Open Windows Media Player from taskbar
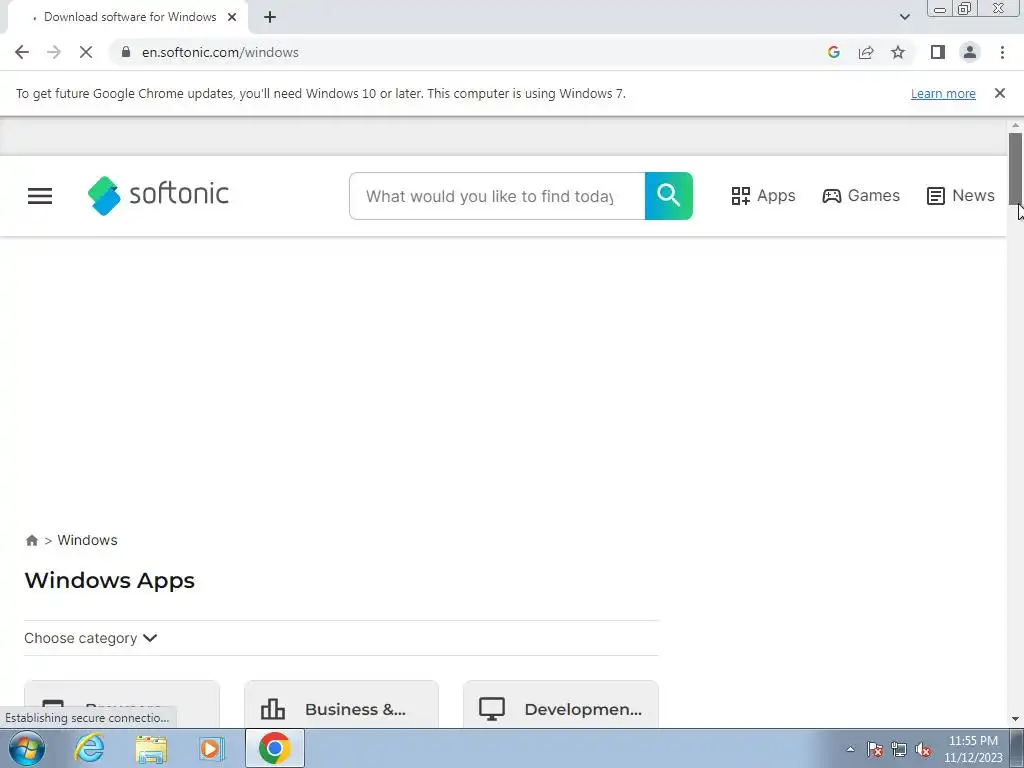The image size is (1024, 768). point(211,748)
